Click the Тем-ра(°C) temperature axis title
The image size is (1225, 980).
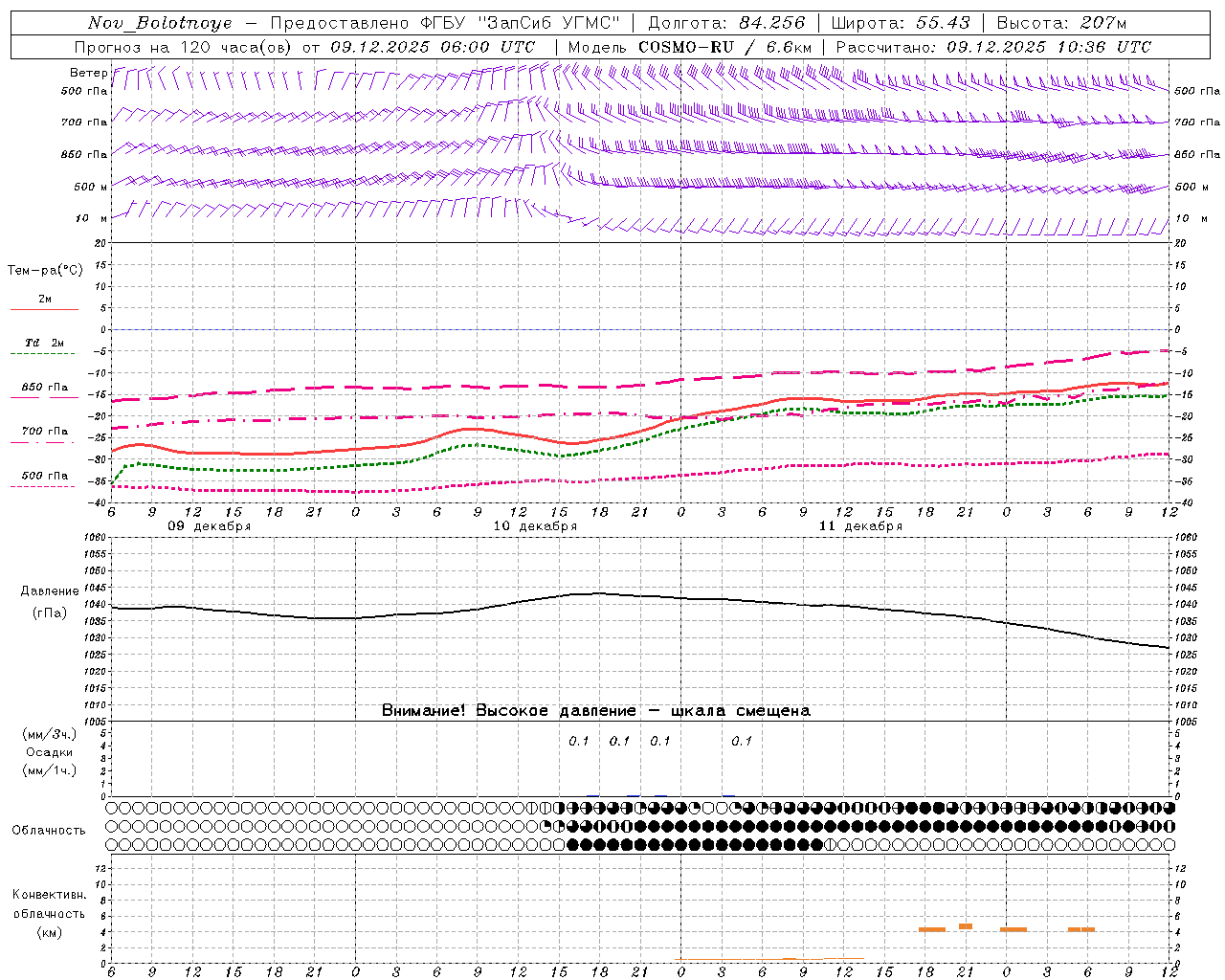pyautogui.click(x=45, y=271)
